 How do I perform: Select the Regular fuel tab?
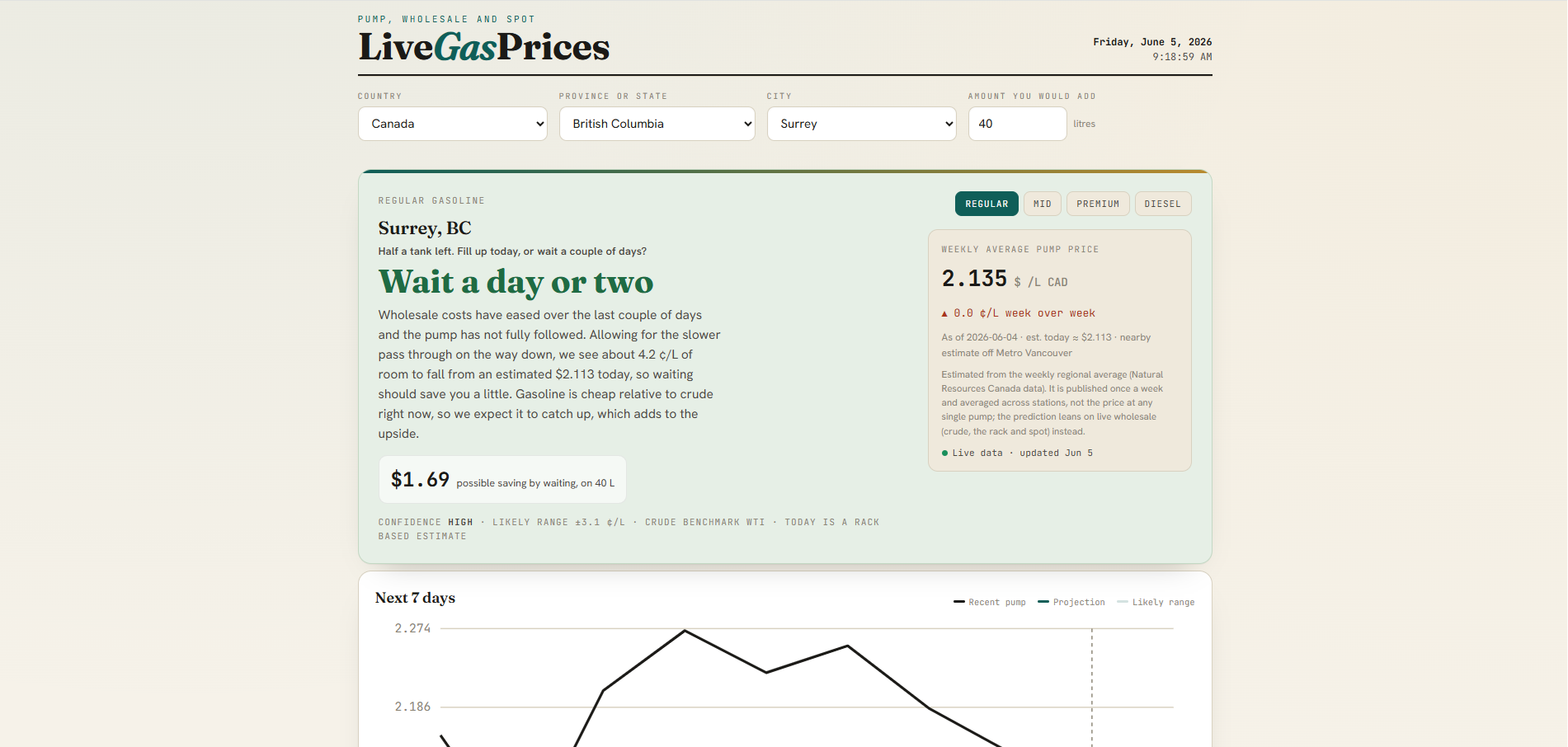point(986,204)
